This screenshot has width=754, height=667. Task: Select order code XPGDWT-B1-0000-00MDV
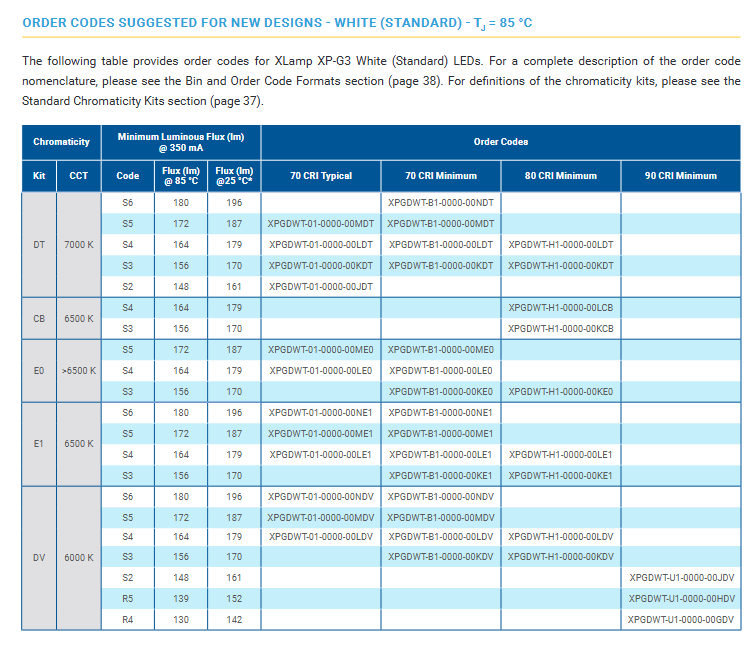click(441, 517)
